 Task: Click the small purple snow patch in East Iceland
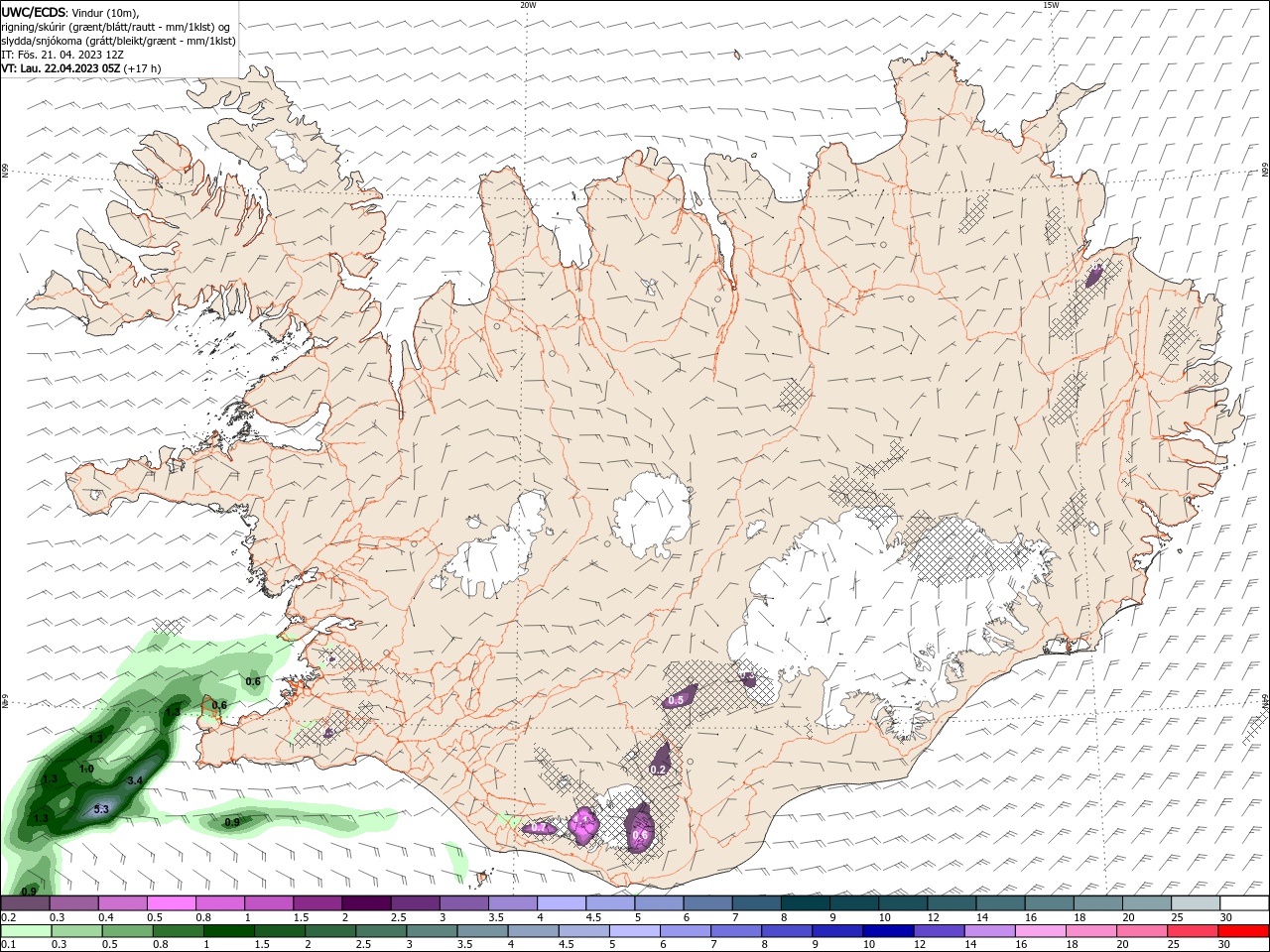(1094, 276)
